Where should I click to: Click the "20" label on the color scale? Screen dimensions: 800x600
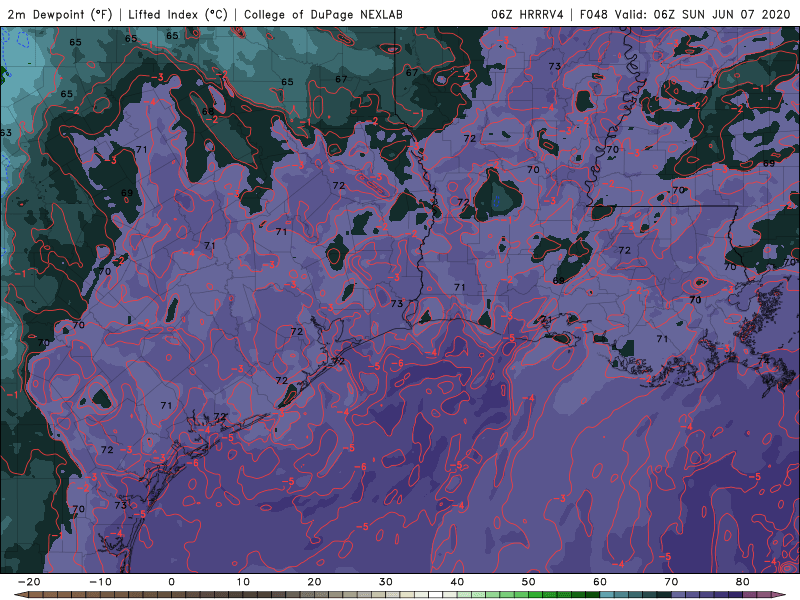click(314, 582)
